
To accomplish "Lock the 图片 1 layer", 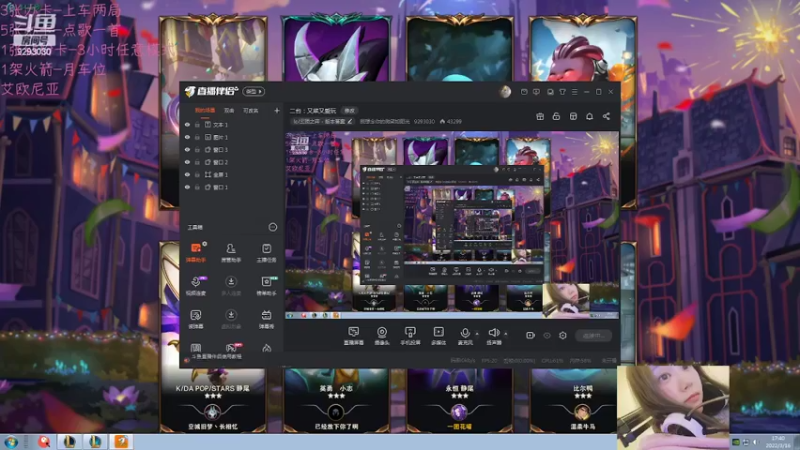I will (x=197, y=137).
